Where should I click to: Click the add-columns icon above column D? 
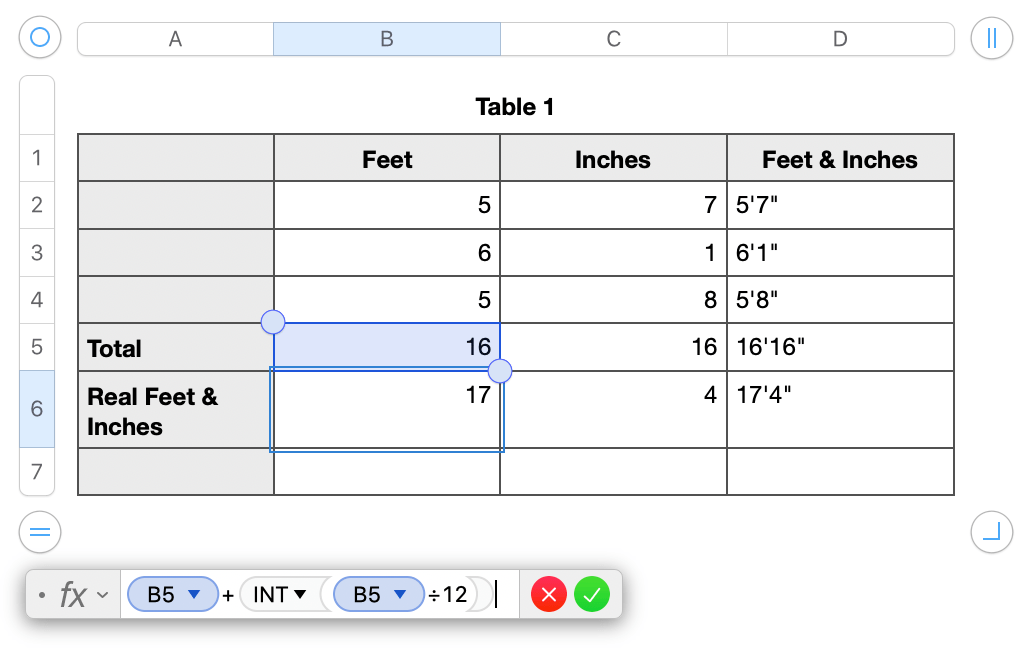990,37
